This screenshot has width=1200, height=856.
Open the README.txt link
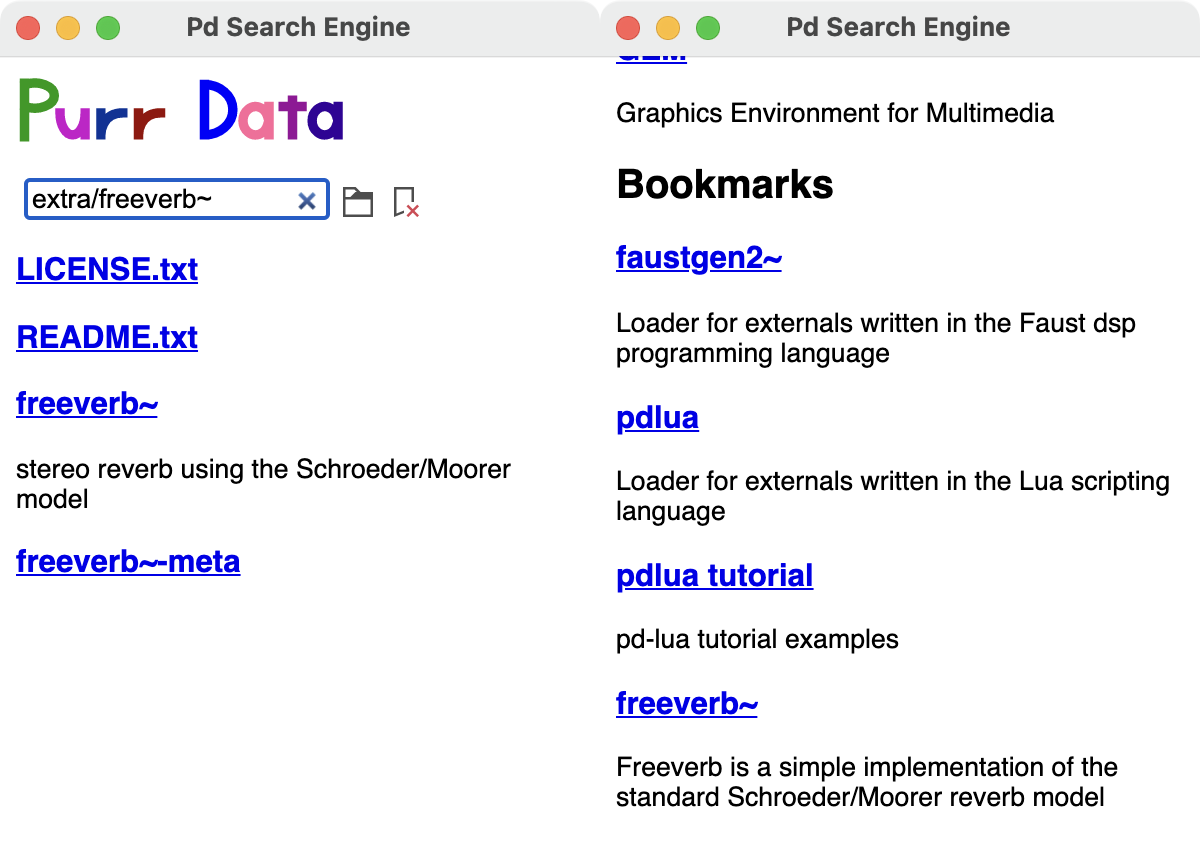[x=107, y=337]
